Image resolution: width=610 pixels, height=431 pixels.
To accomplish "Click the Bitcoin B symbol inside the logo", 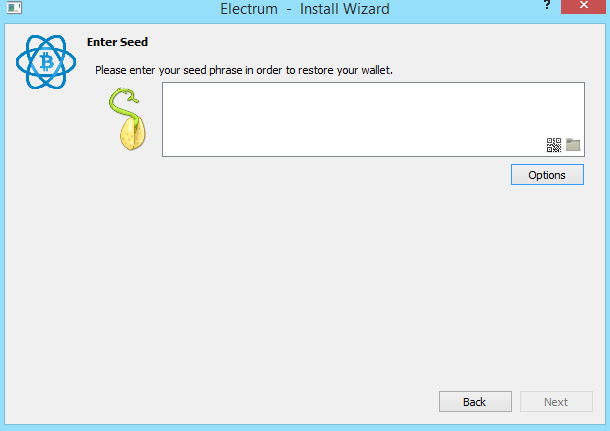I will (47, 62).
